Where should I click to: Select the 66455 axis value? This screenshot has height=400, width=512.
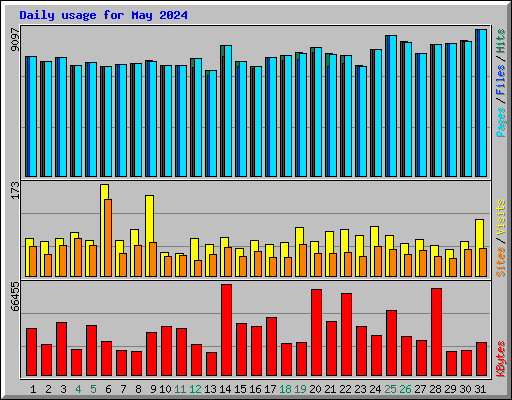coord(15,296)
